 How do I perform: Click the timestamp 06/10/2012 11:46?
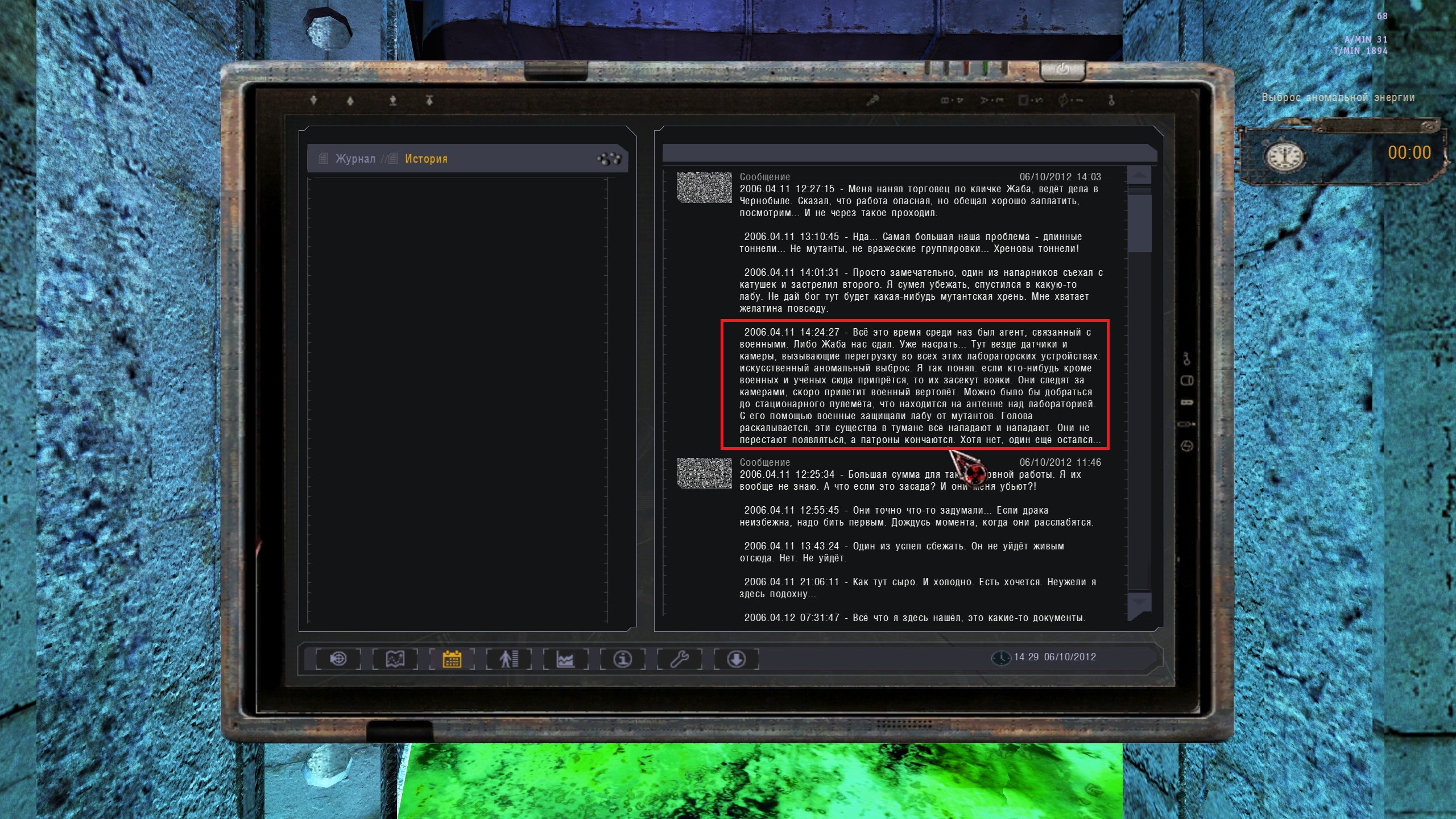(1060, 462)
